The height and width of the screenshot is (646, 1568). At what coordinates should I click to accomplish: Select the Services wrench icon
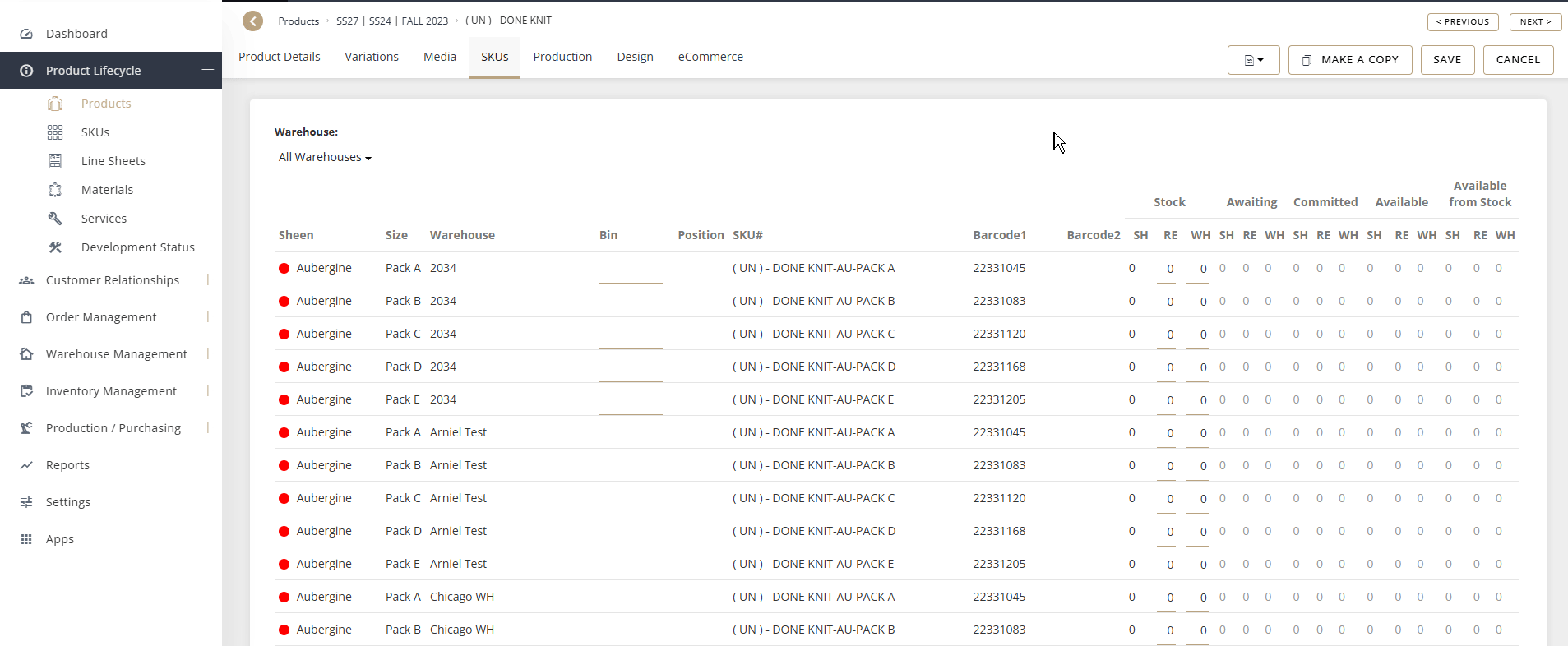[x=55, y=219]
